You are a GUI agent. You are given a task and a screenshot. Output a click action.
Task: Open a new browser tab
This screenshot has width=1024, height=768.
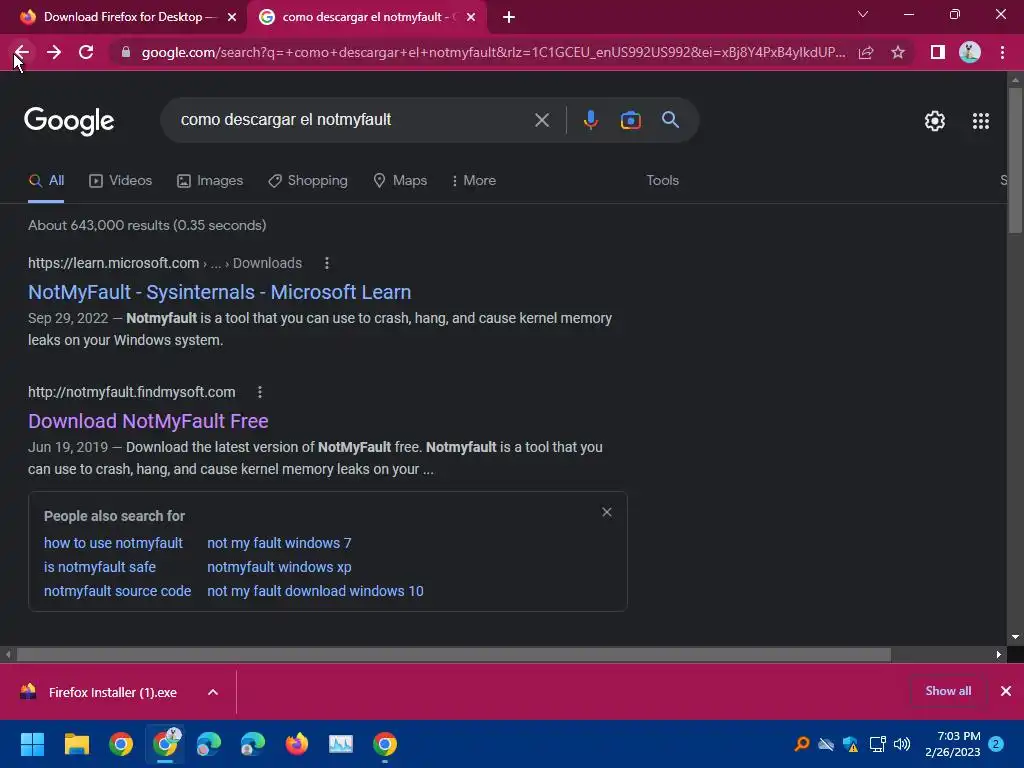[509, 17]
